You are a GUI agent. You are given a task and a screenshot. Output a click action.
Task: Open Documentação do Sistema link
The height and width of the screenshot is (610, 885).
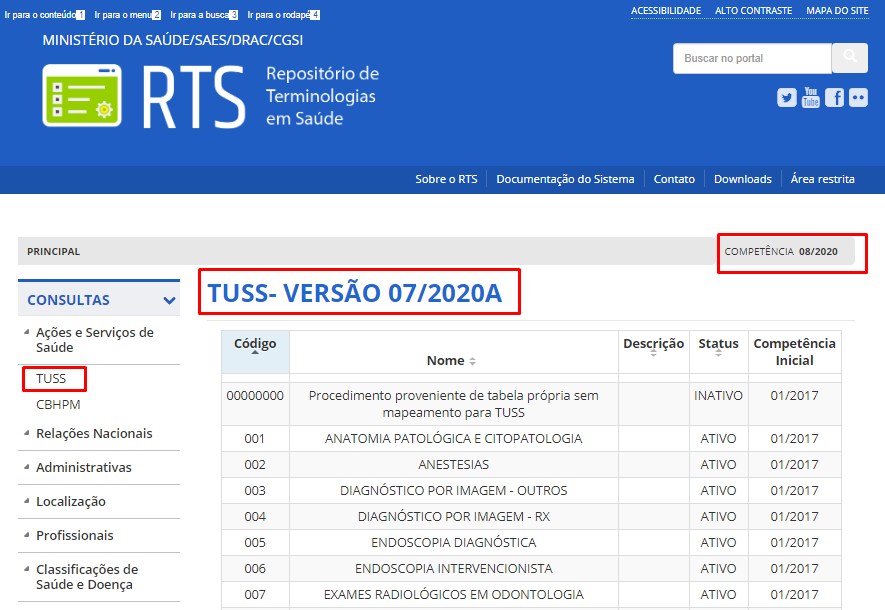[x=563, y=180]
